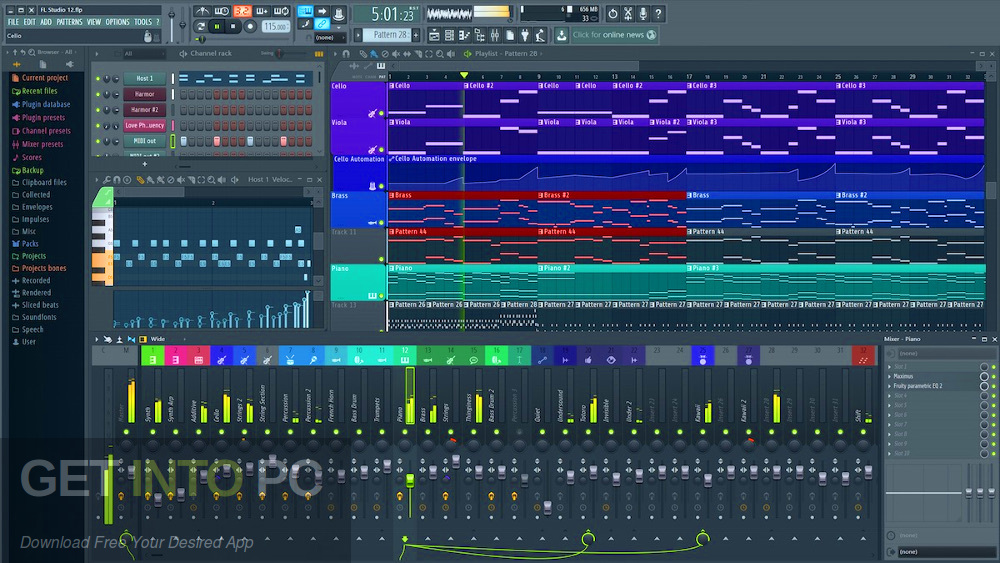Image resolution: width=1000 pixels, height=563 pixels.
Task: Click the add channel plus button
Action: (x=145, y=164)
